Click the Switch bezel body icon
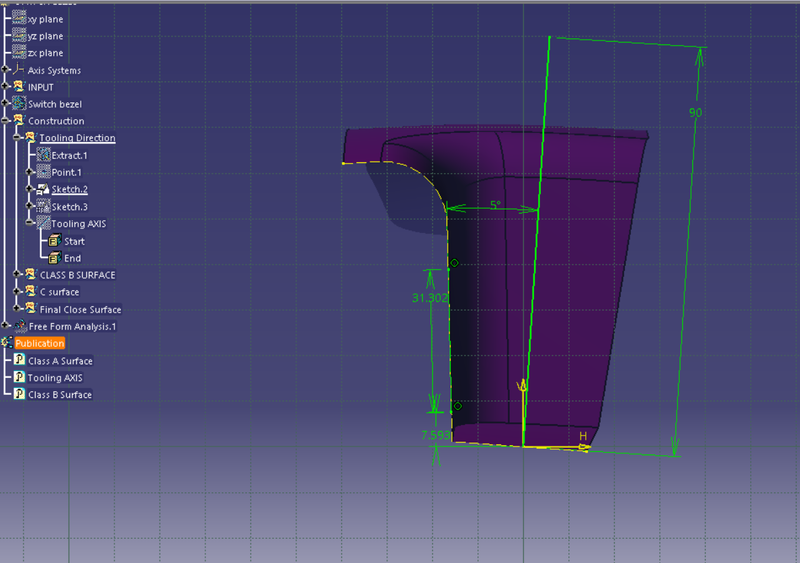This screenshot has height=563, width=800. (x=19, y=104)
